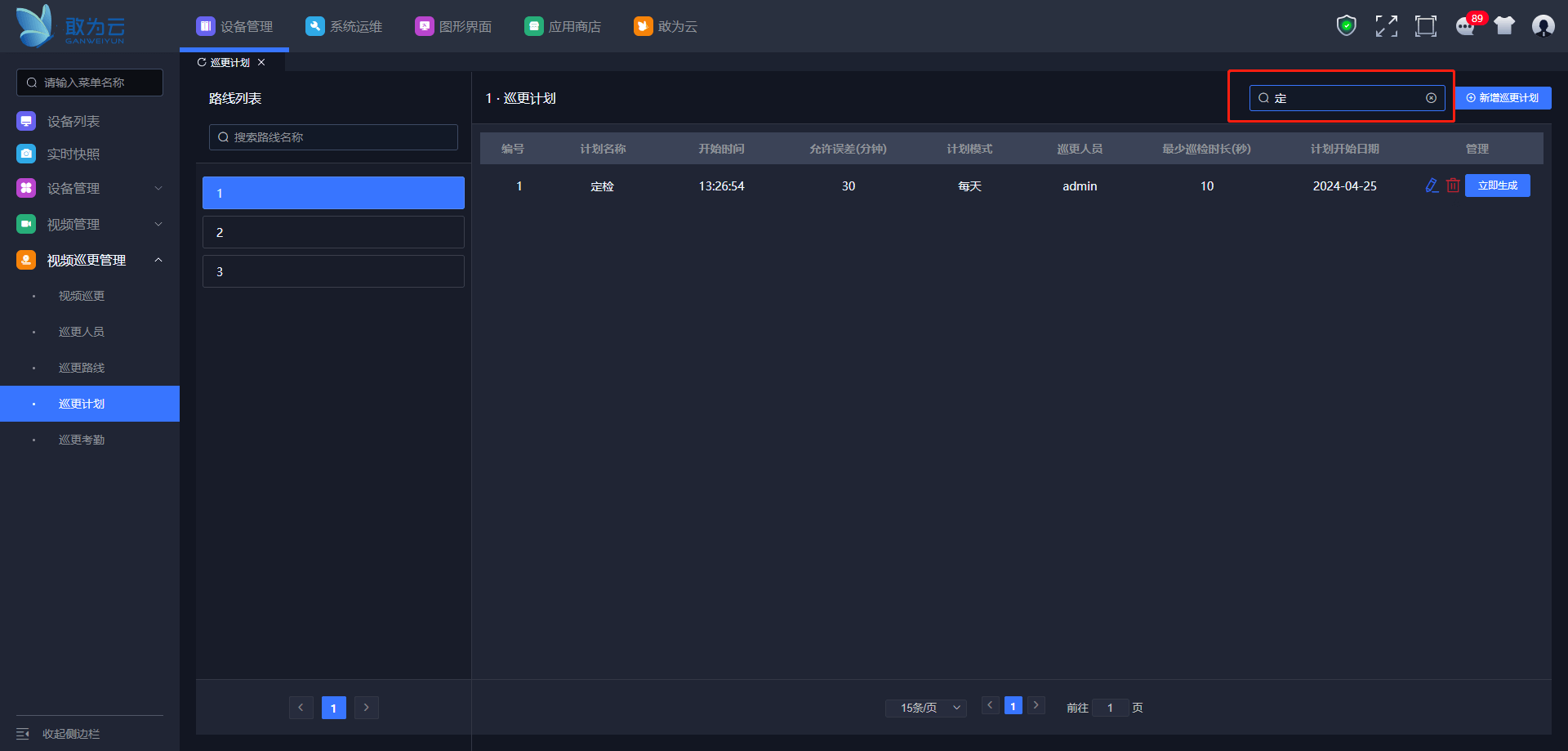Select route 2 in the route list
Viewport: 1568px width, 751px height.
333,232
